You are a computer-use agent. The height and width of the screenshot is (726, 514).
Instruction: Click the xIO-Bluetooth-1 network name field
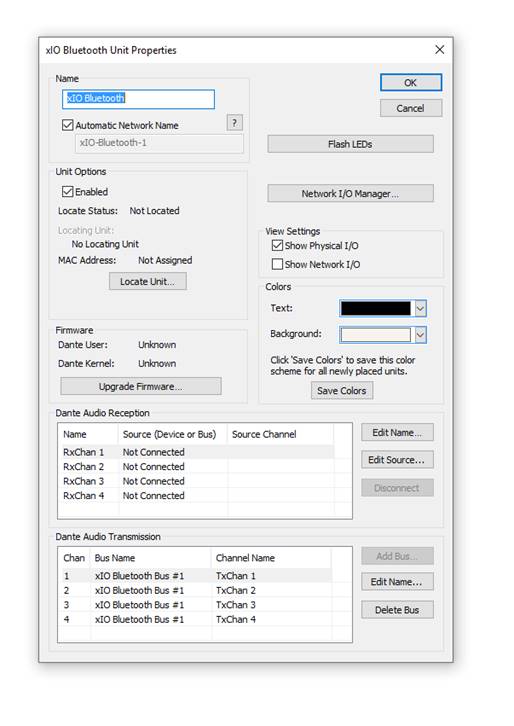click(159, 143)
